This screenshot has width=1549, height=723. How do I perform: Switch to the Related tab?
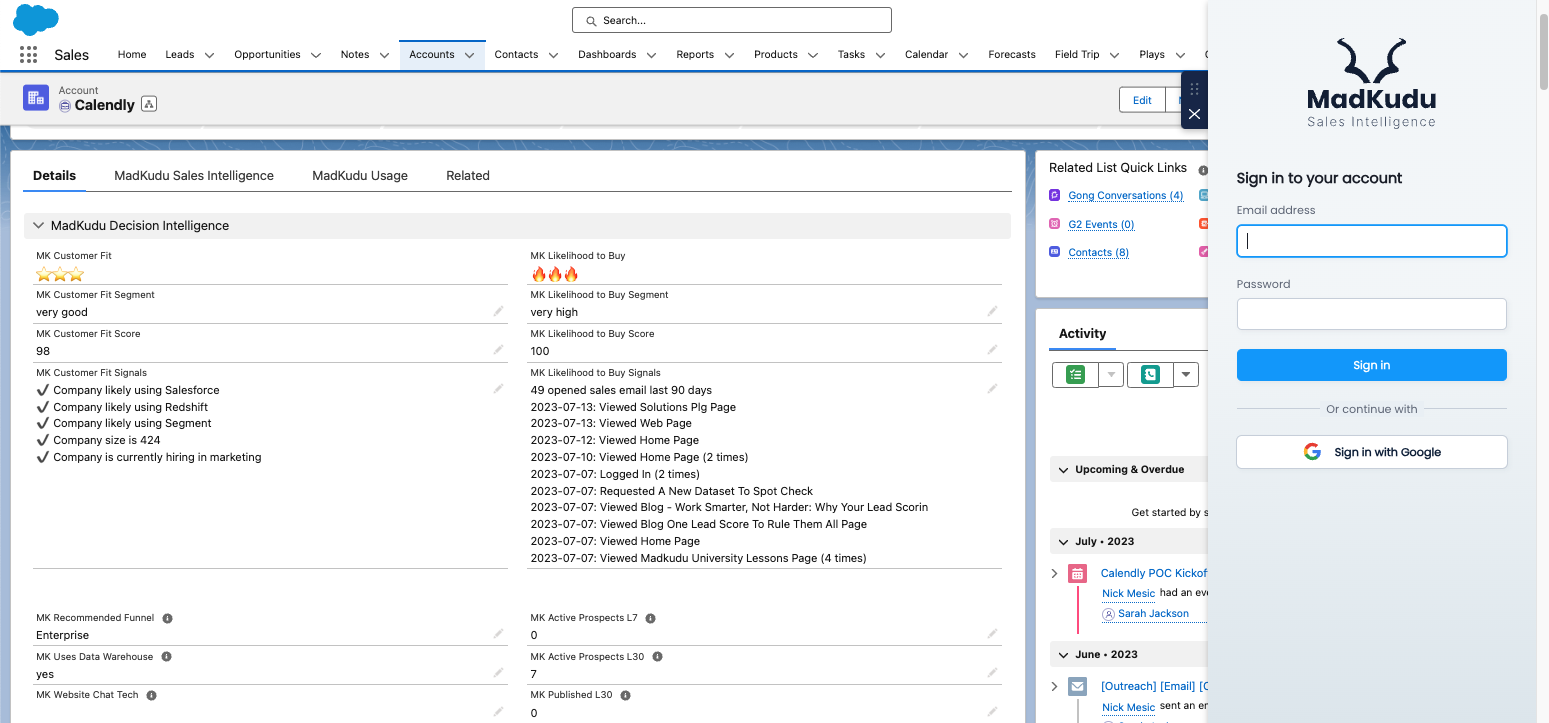(468, 176)
